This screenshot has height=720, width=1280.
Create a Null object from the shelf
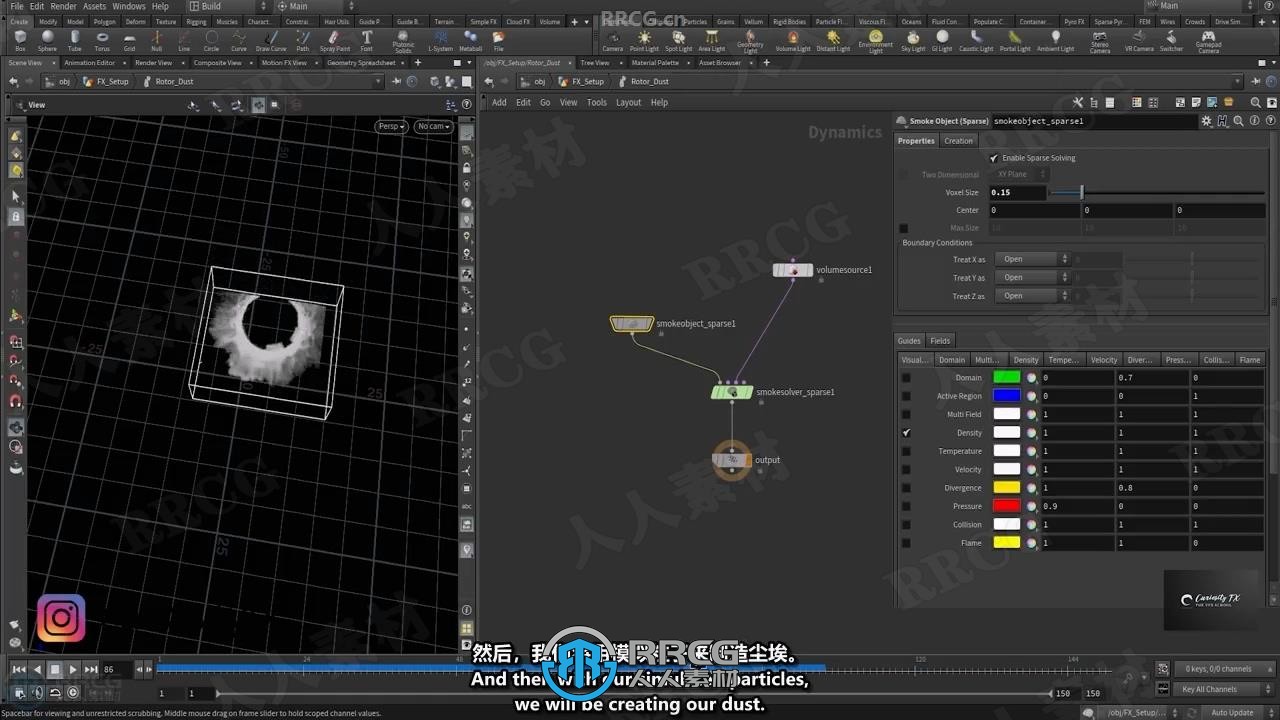point(156,41)
